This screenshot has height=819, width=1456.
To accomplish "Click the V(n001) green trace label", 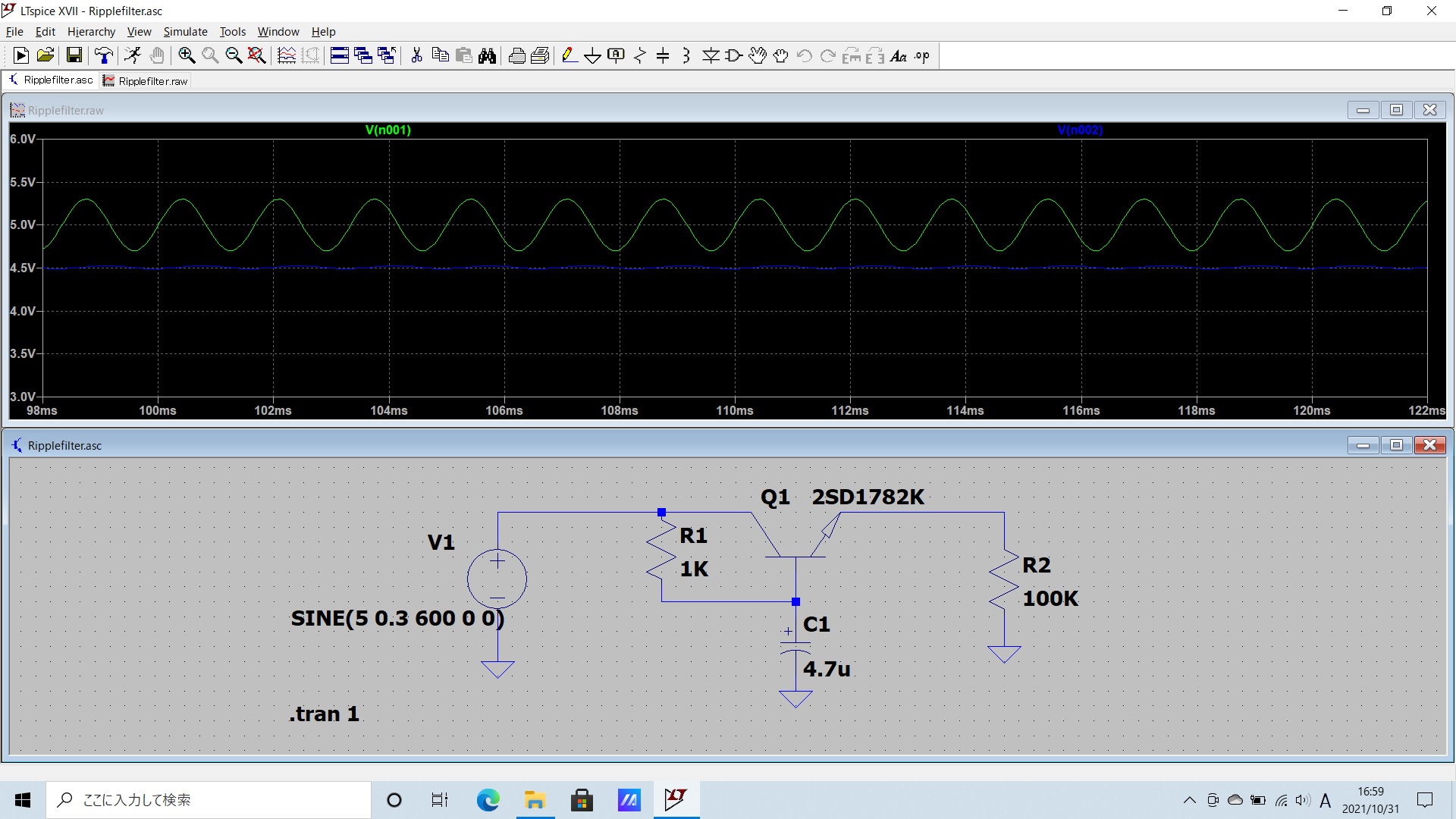I will [388, 130].
